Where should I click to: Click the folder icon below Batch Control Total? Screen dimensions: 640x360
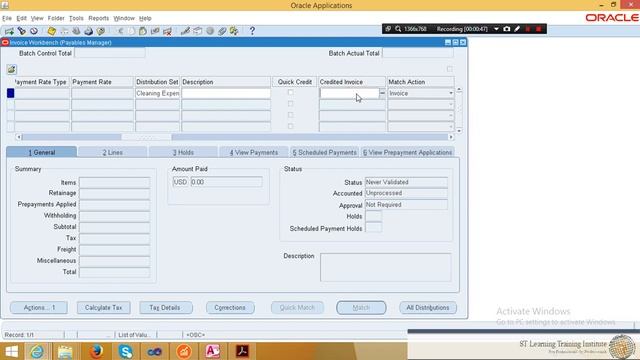[11, 69]
